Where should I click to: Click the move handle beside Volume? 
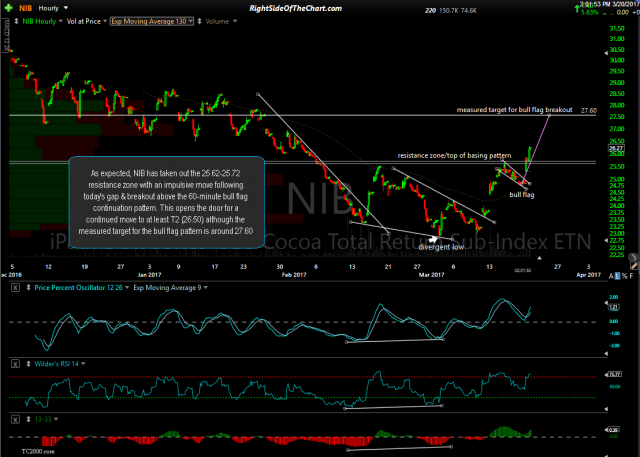200,21
